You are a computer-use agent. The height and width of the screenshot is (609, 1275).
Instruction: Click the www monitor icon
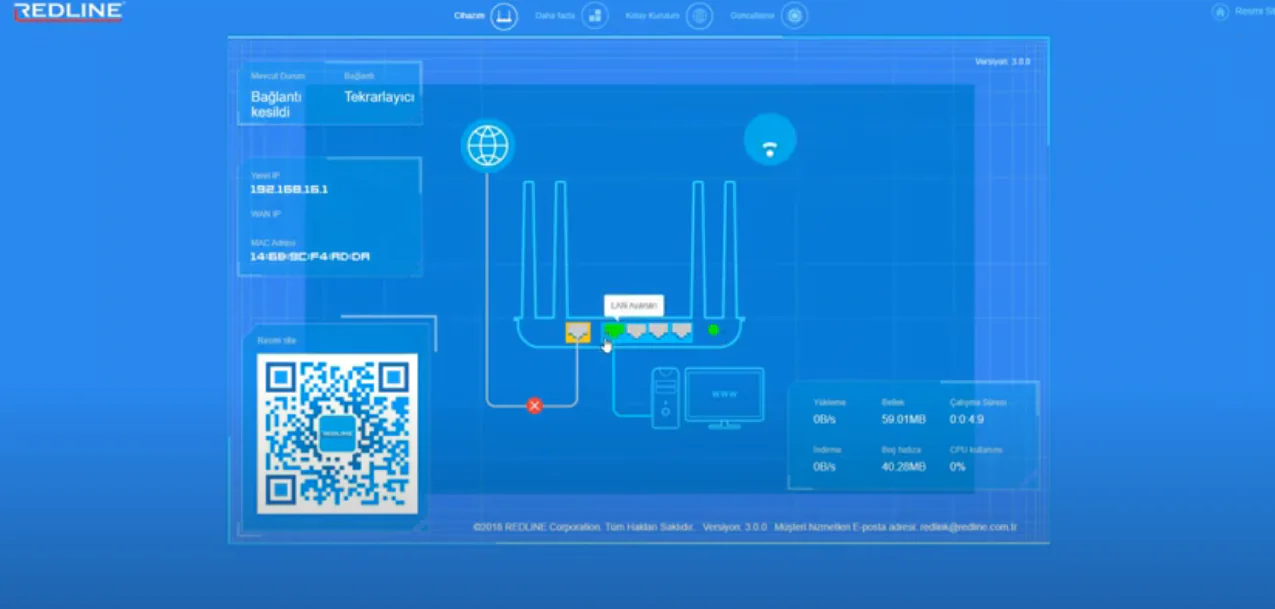click(x=724, y=398)
